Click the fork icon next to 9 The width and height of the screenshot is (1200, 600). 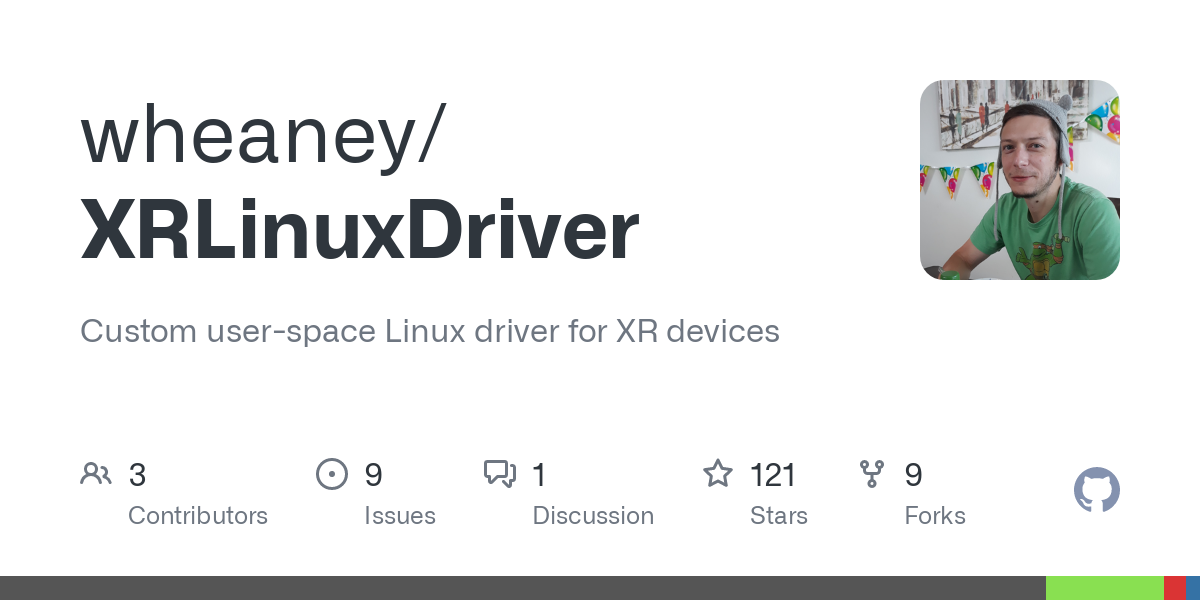click(872, 474)
